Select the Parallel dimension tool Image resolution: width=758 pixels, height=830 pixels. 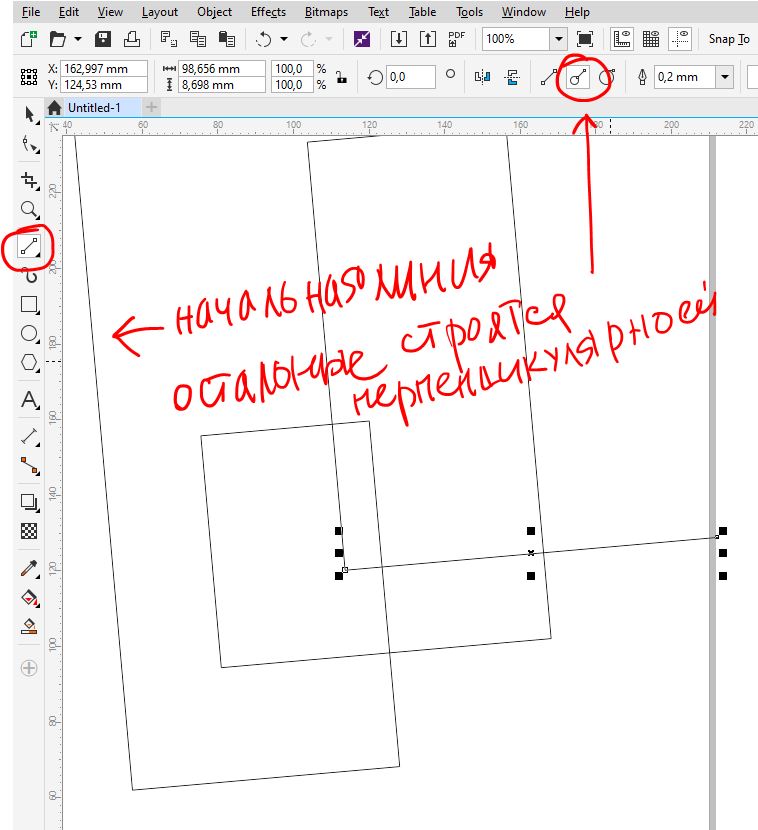coord(29,437)
